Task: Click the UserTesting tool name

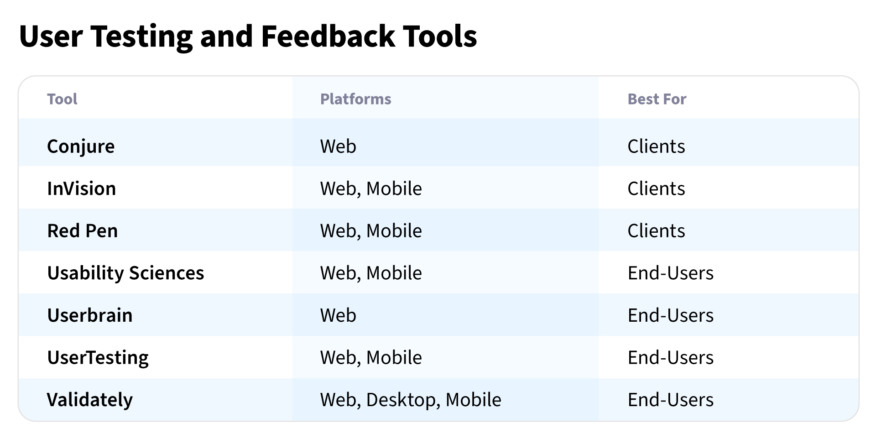Action: (97, 357)
